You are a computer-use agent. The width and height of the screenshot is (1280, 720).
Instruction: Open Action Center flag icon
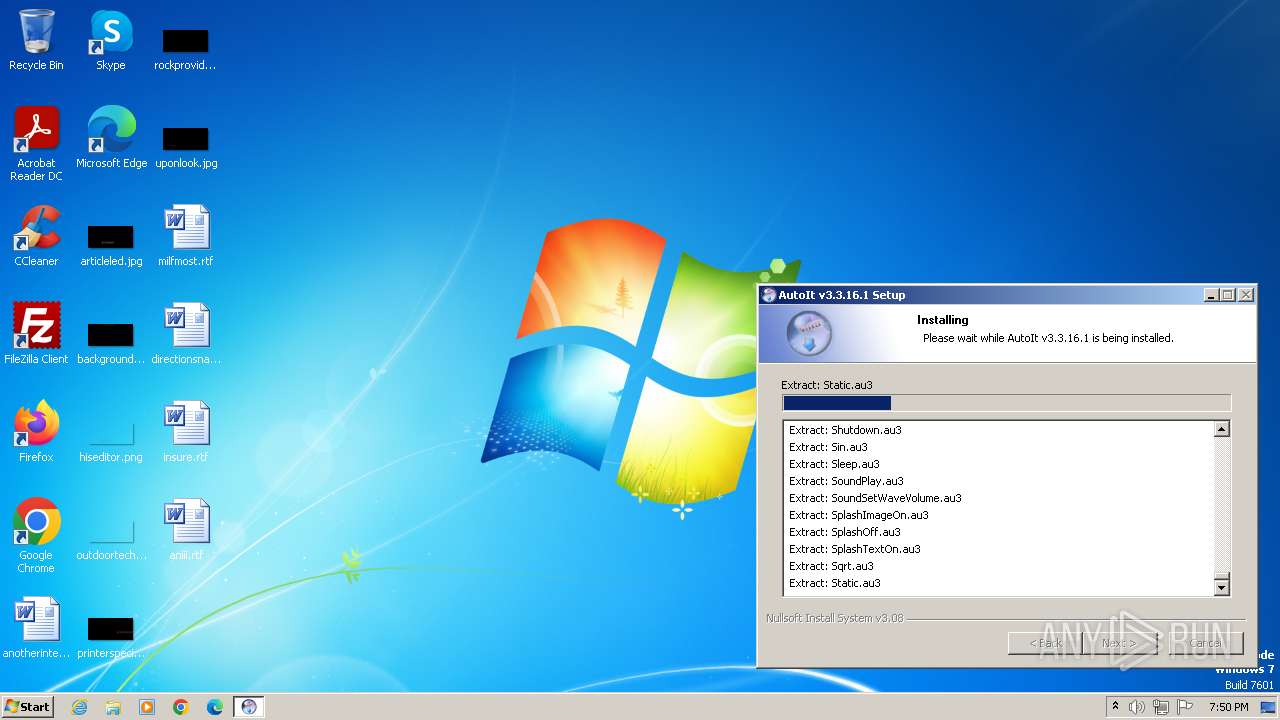pyautogui.click(x=1185, y=707)
